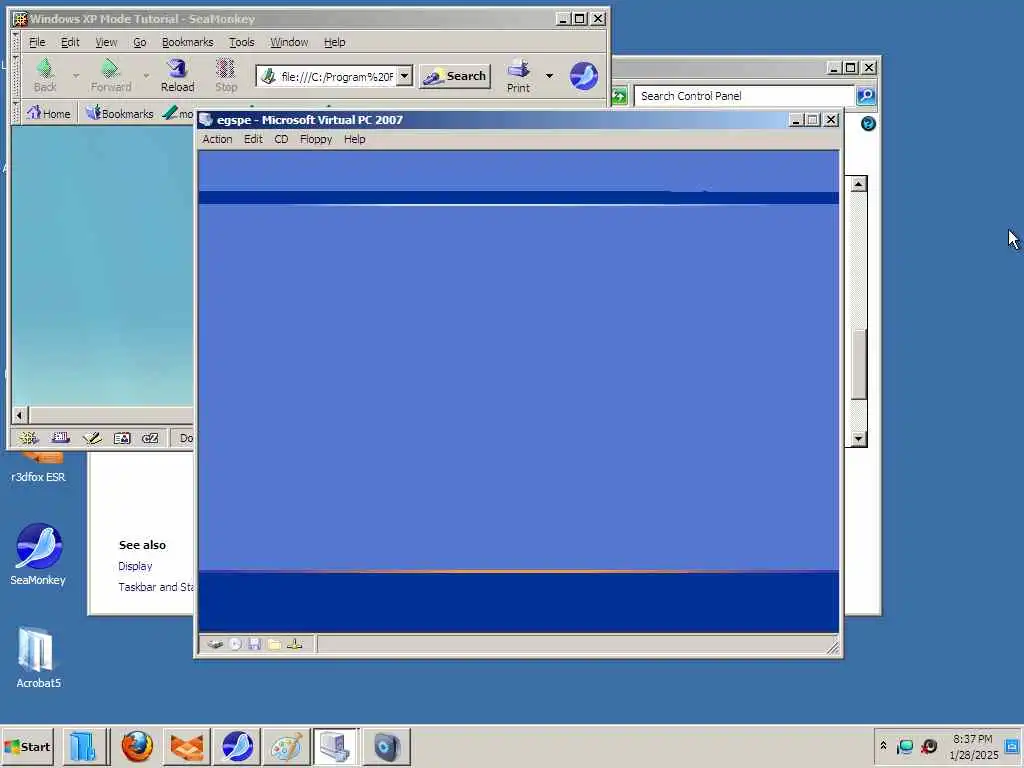Screen dimensions: 1024x768
Task: Click the red tray icon beside the clock
Action: 929,746
